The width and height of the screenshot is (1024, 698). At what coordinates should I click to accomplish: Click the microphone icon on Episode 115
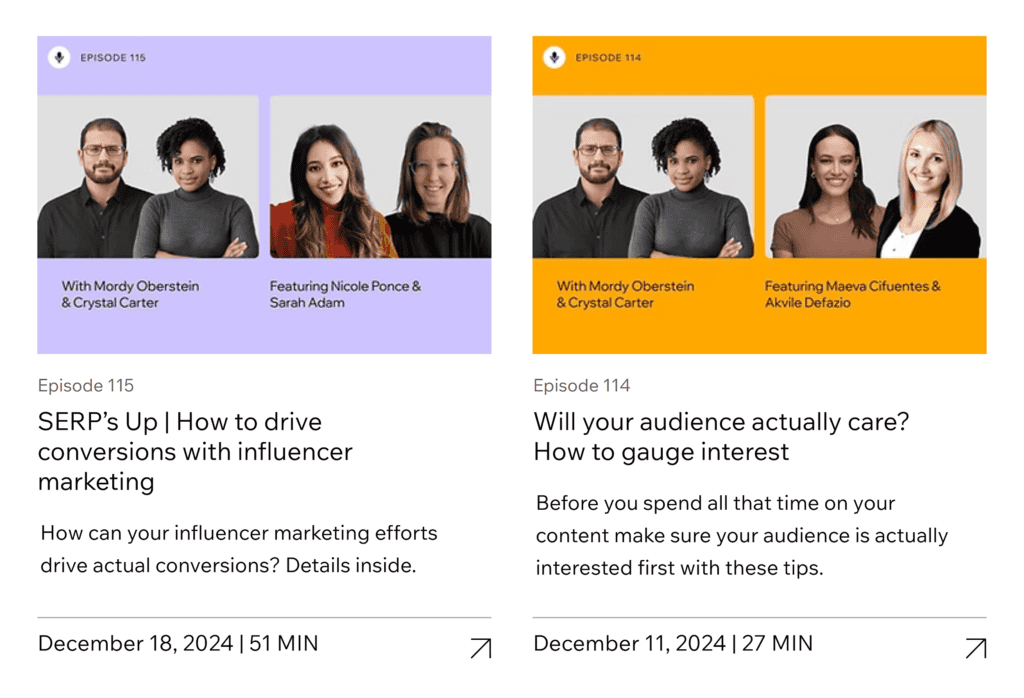[59, 58]
